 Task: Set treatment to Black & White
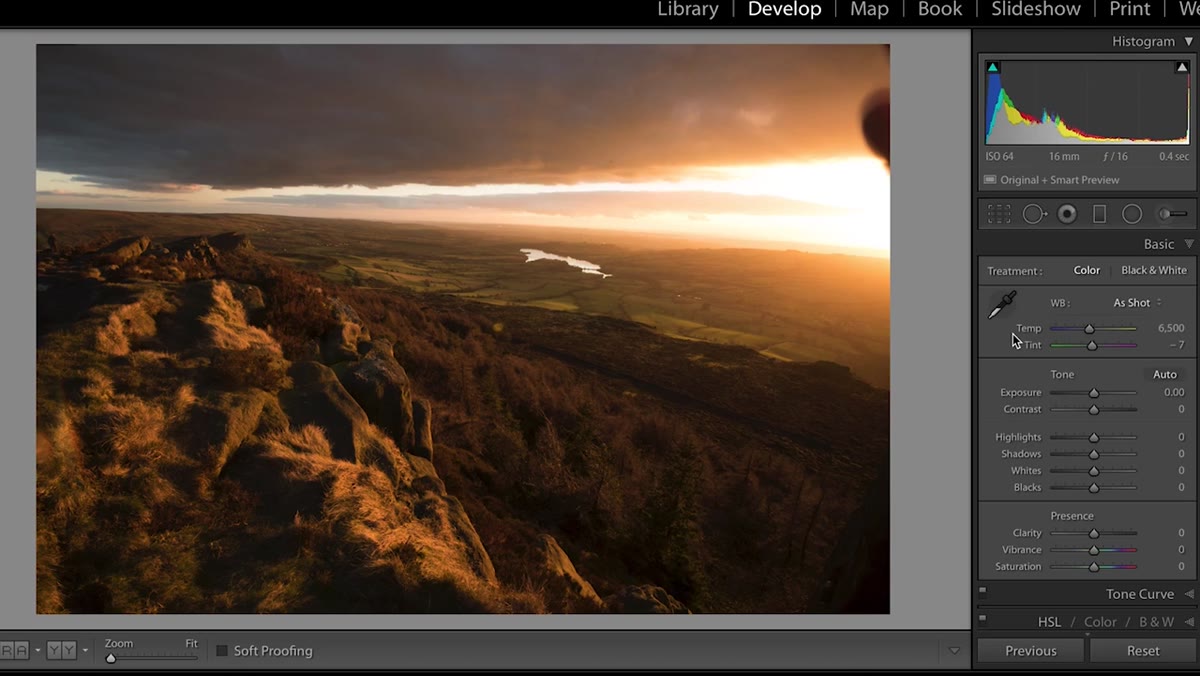coord(1154,270)
